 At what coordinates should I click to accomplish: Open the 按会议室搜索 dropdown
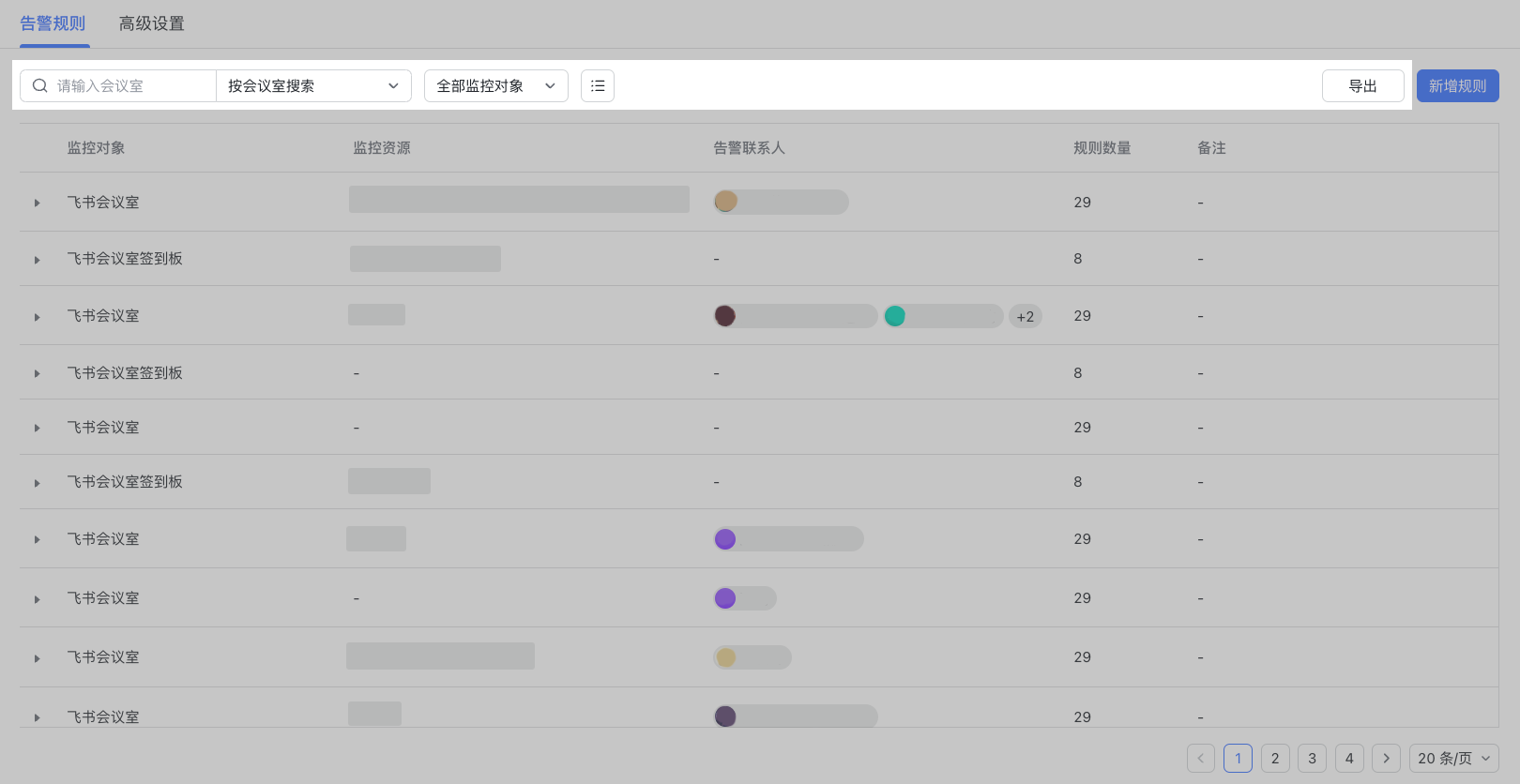313,86
